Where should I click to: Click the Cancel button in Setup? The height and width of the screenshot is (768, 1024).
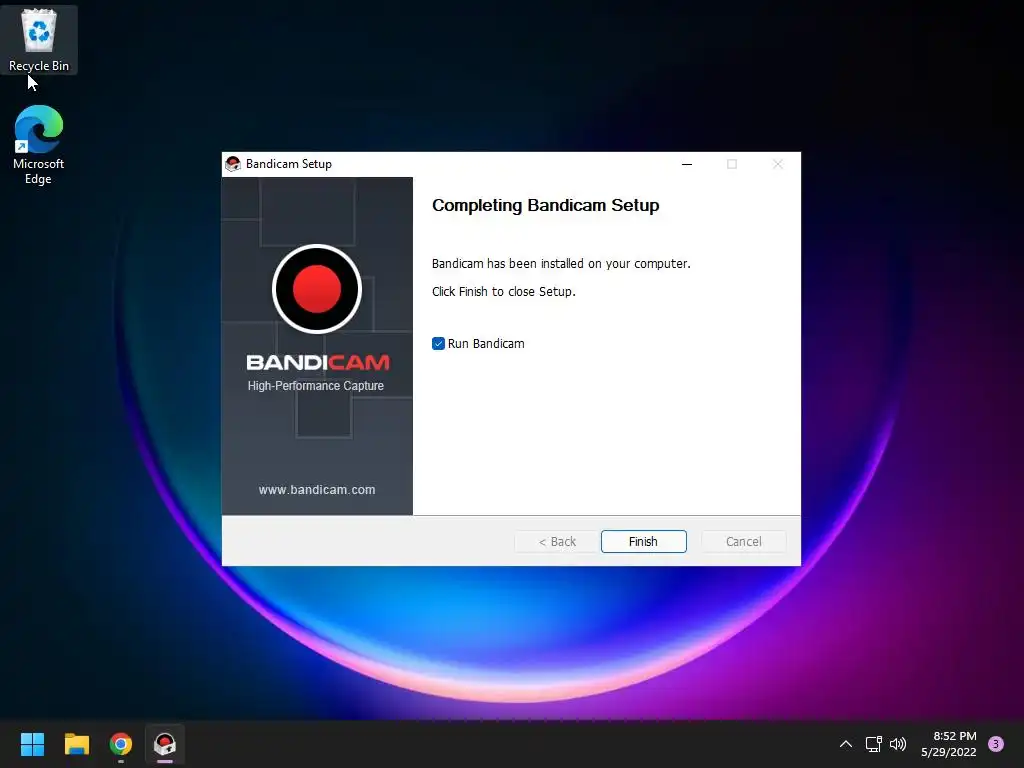[743, 541]
